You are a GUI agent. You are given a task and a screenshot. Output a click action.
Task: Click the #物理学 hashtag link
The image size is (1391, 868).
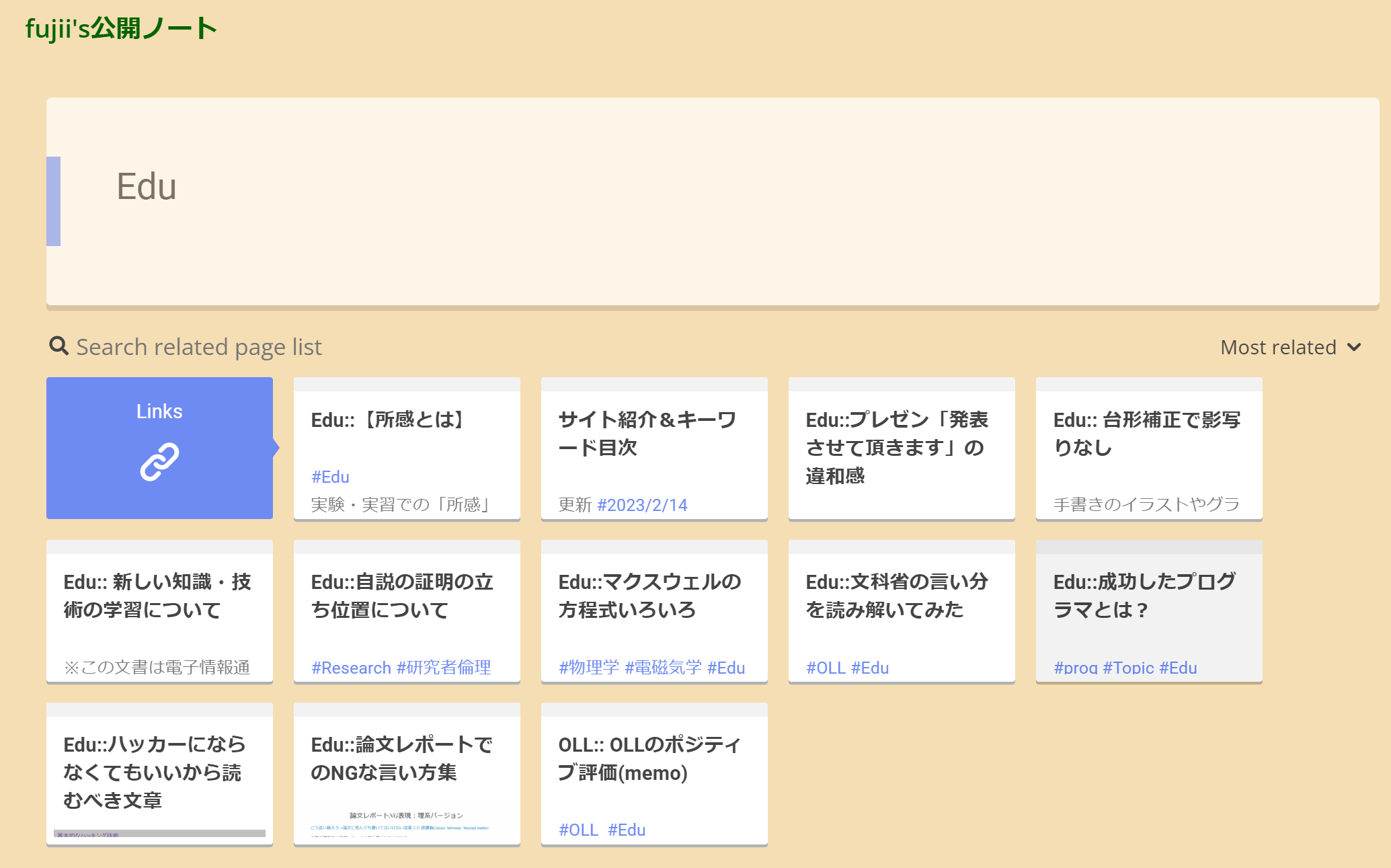(x=589, y=668)
